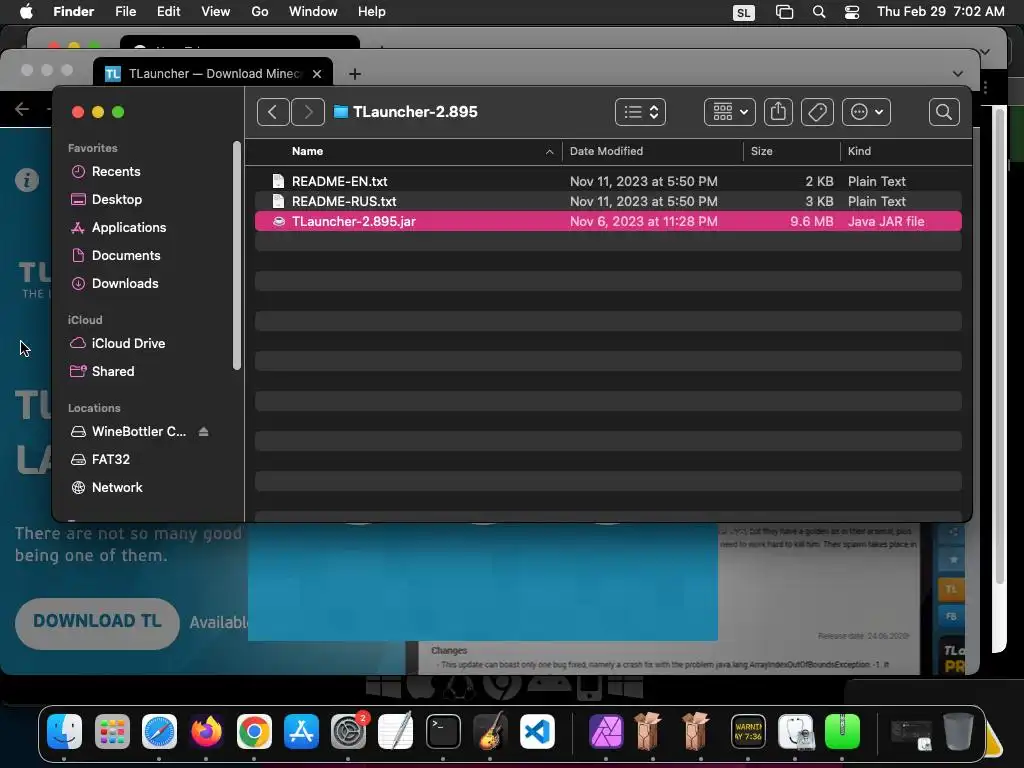Click the Edit Tags icon in Finder toolbar

(818, 112)
